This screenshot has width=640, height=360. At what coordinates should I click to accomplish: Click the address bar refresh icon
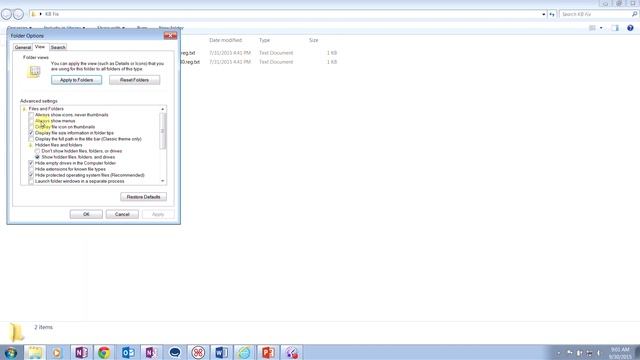click(x=552, y=14)
